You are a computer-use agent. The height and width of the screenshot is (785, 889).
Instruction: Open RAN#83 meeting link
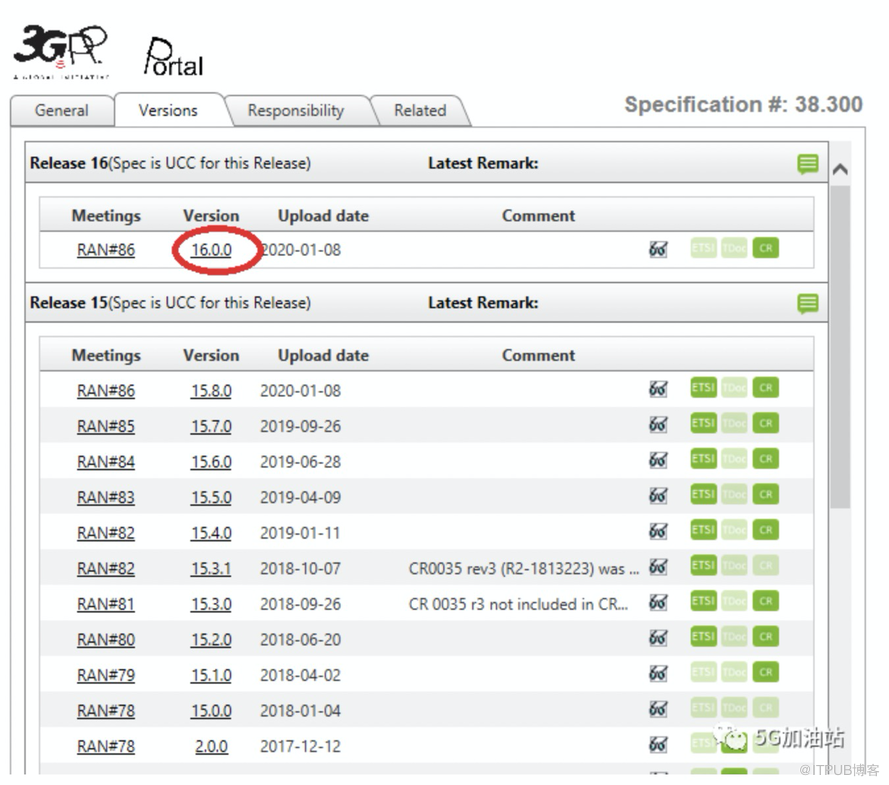[x=106, y=498]
